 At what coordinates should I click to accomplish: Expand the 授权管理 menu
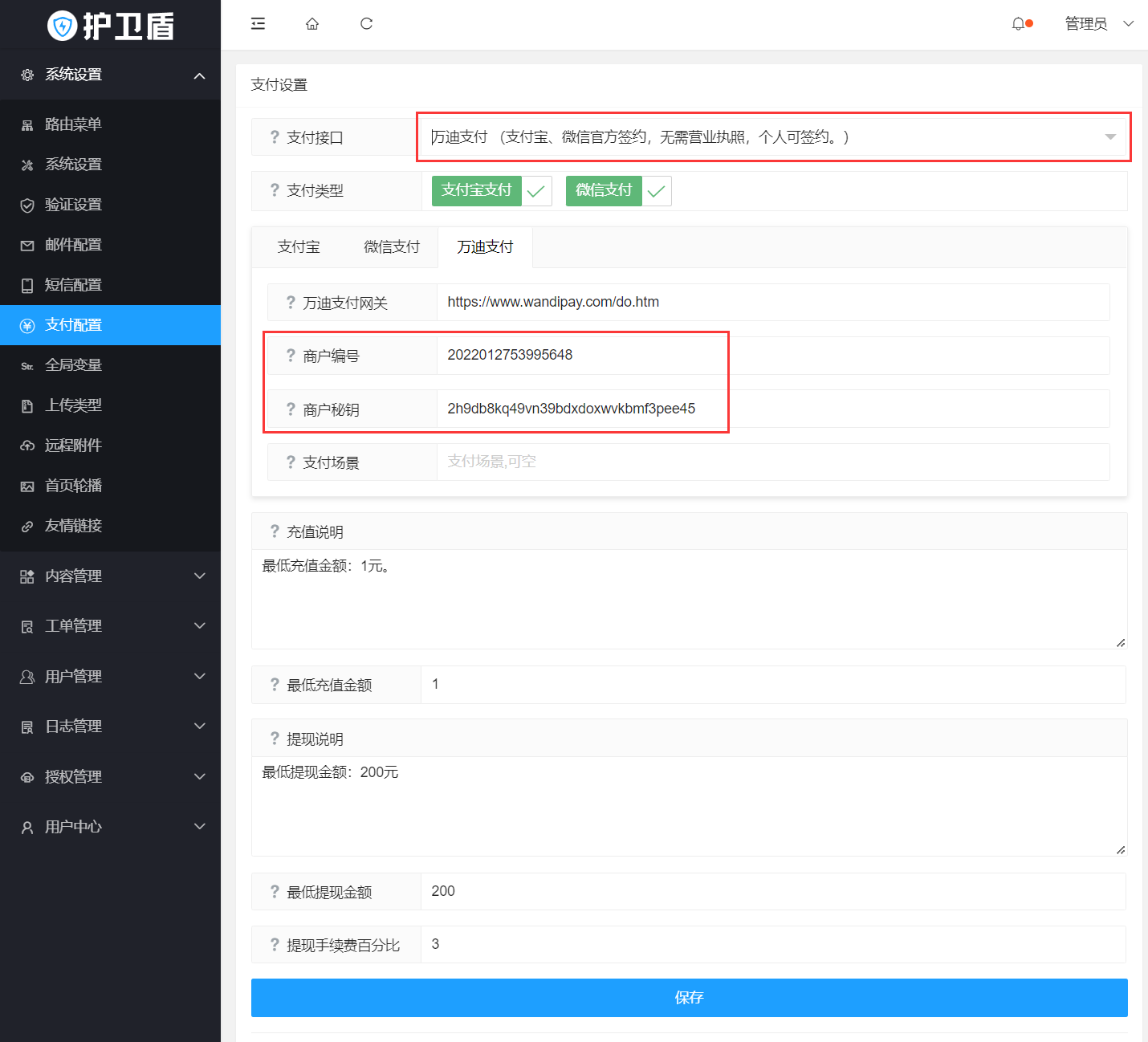pyautogui.click(x=110, y=777)
